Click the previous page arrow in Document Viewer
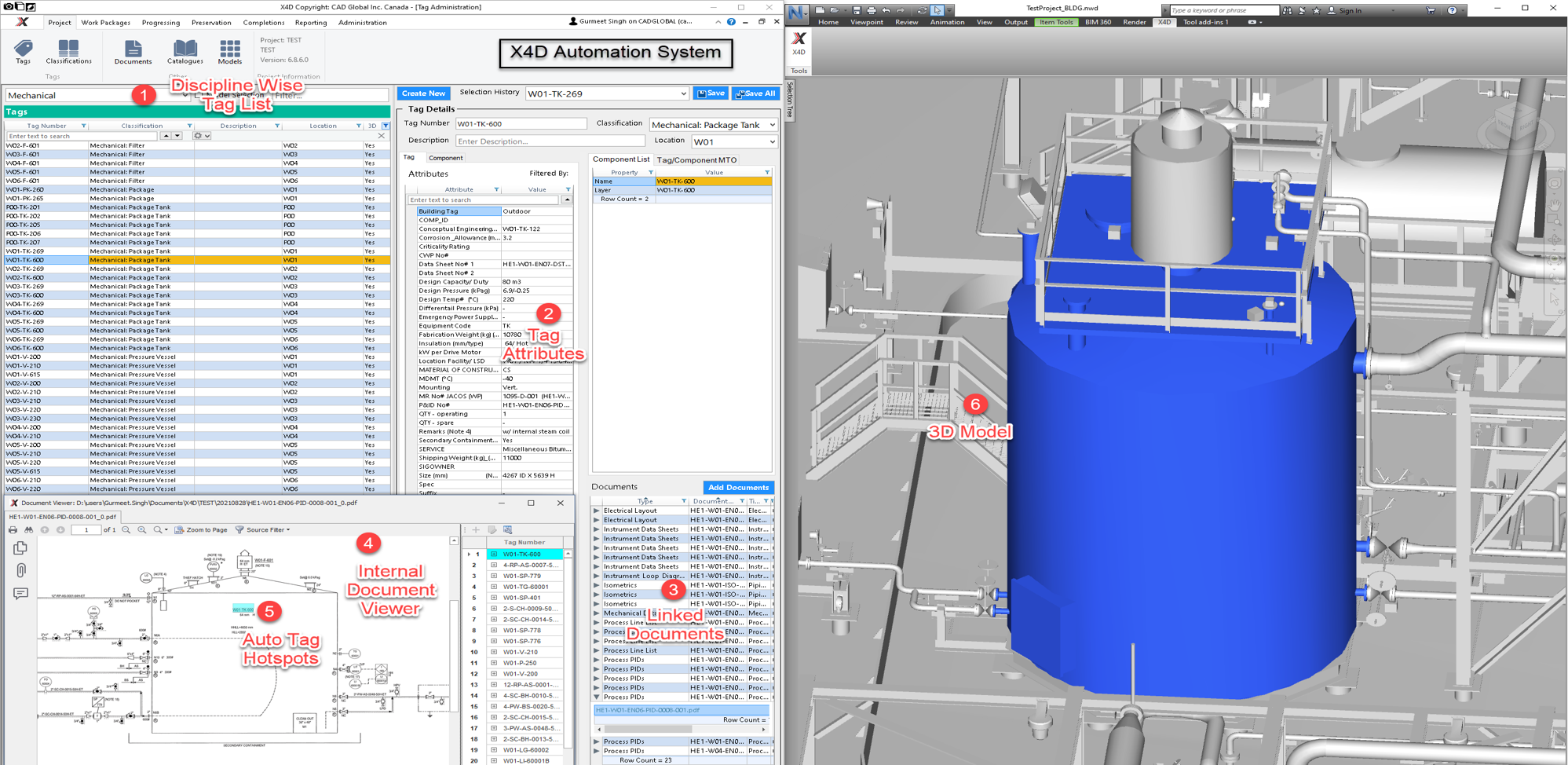 (45, 530)
